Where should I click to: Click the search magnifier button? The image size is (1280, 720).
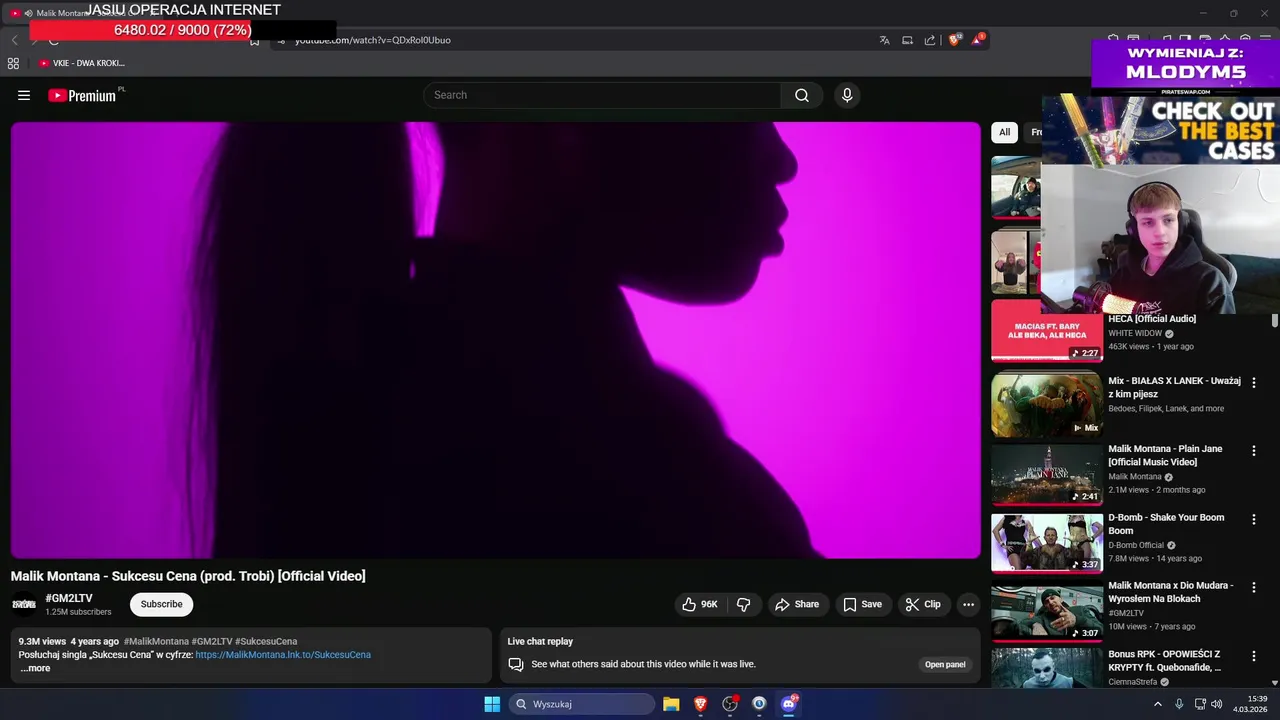tap(802, 95)
